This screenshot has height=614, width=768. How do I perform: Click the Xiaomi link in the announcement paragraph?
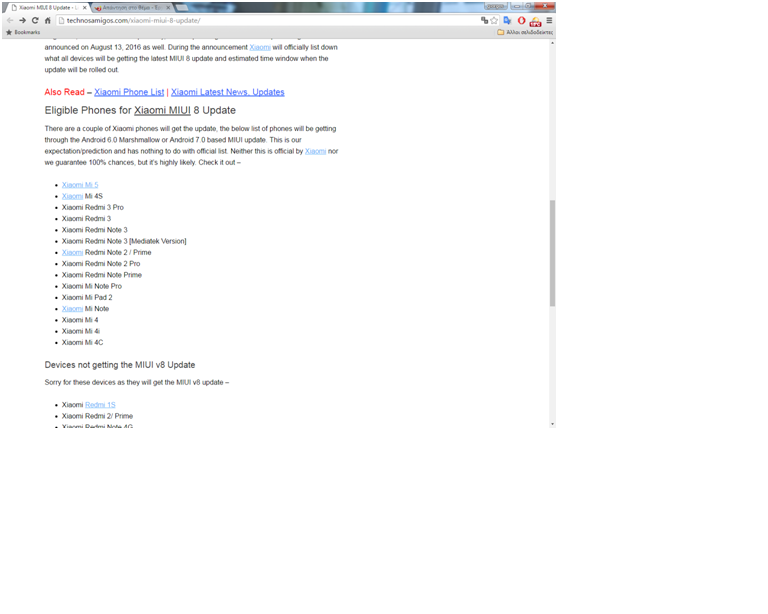pos(260,47)
